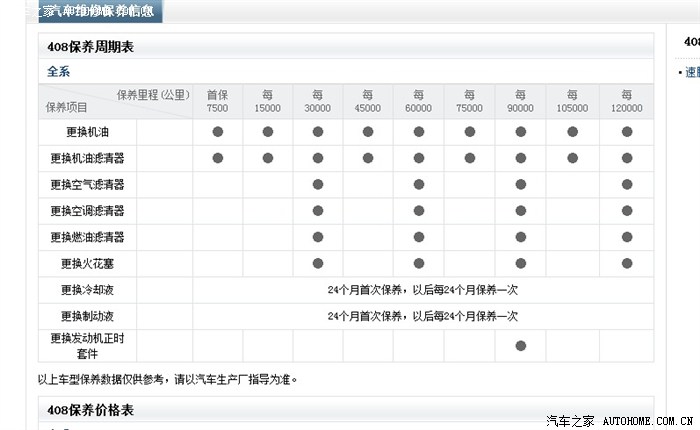Click the 更换空气滤清器 dot under 30000
700x430 pixels.
[x=318, y=184]
